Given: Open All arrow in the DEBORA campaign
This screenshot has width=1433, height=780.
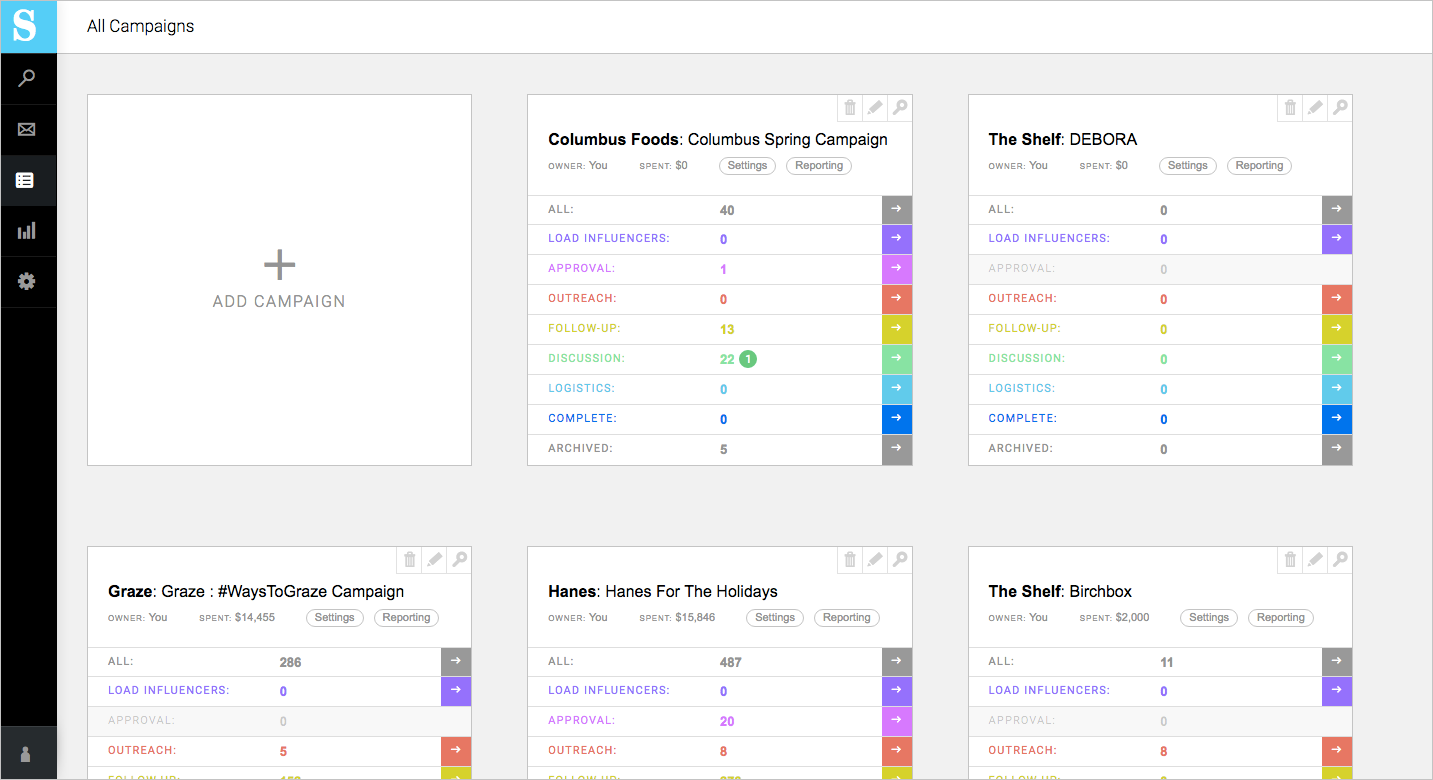Looking at the screenshot, I should click(1337, 209).
